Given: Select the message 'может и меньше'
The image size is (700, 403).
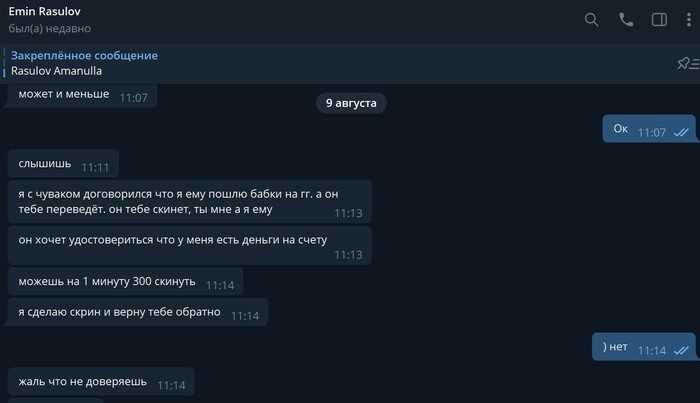Looking at the screenshot, I should (x=82, y=95).
